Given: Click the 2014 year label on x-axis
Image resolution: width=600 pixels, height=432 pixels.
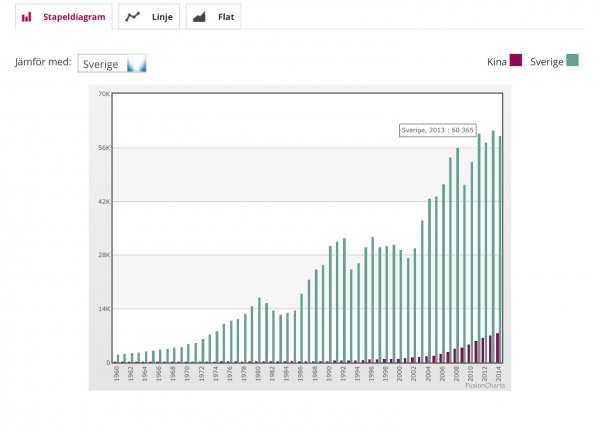Looking at the screenshot, I should click(x=499, y=372).
